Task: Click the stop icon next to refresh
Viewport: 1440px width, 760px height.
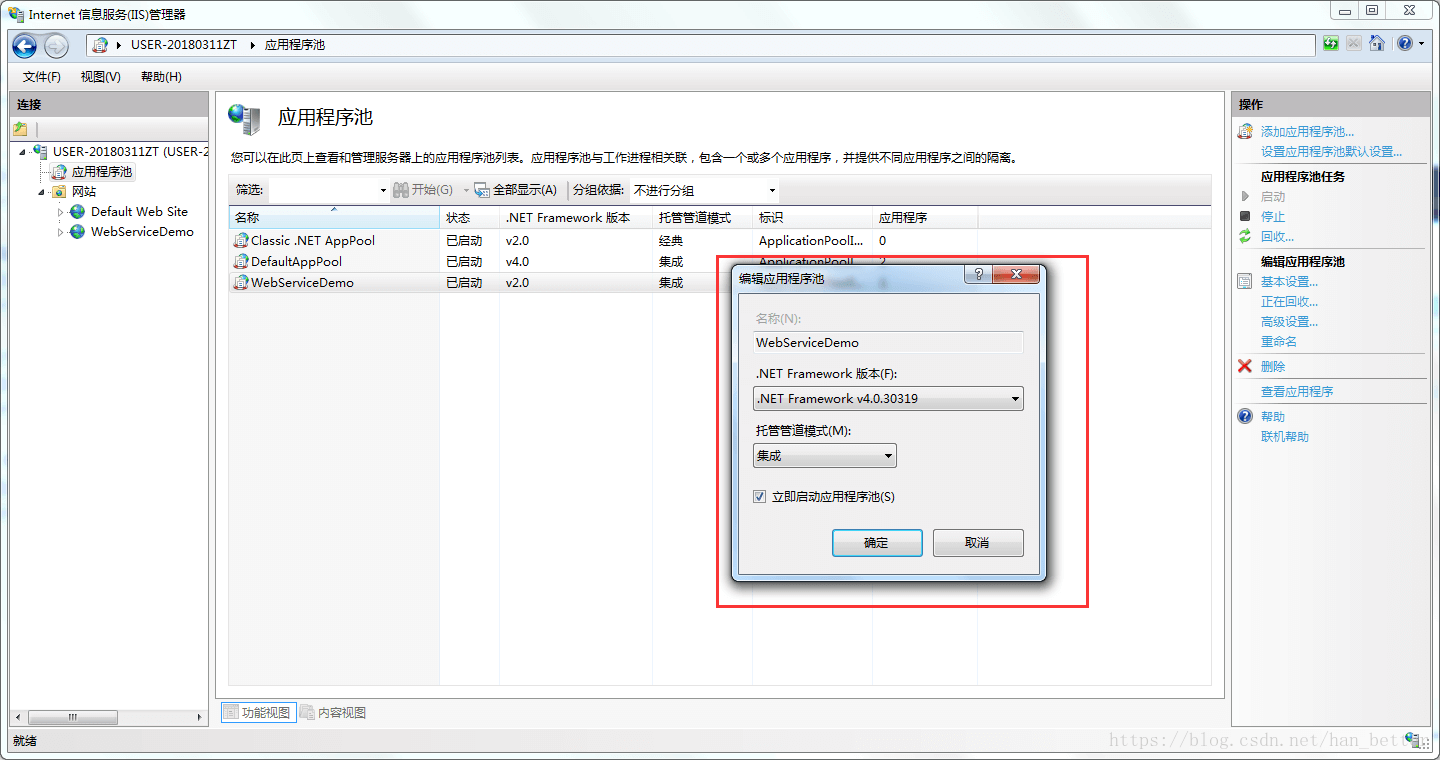Action: click(1353, 43)
